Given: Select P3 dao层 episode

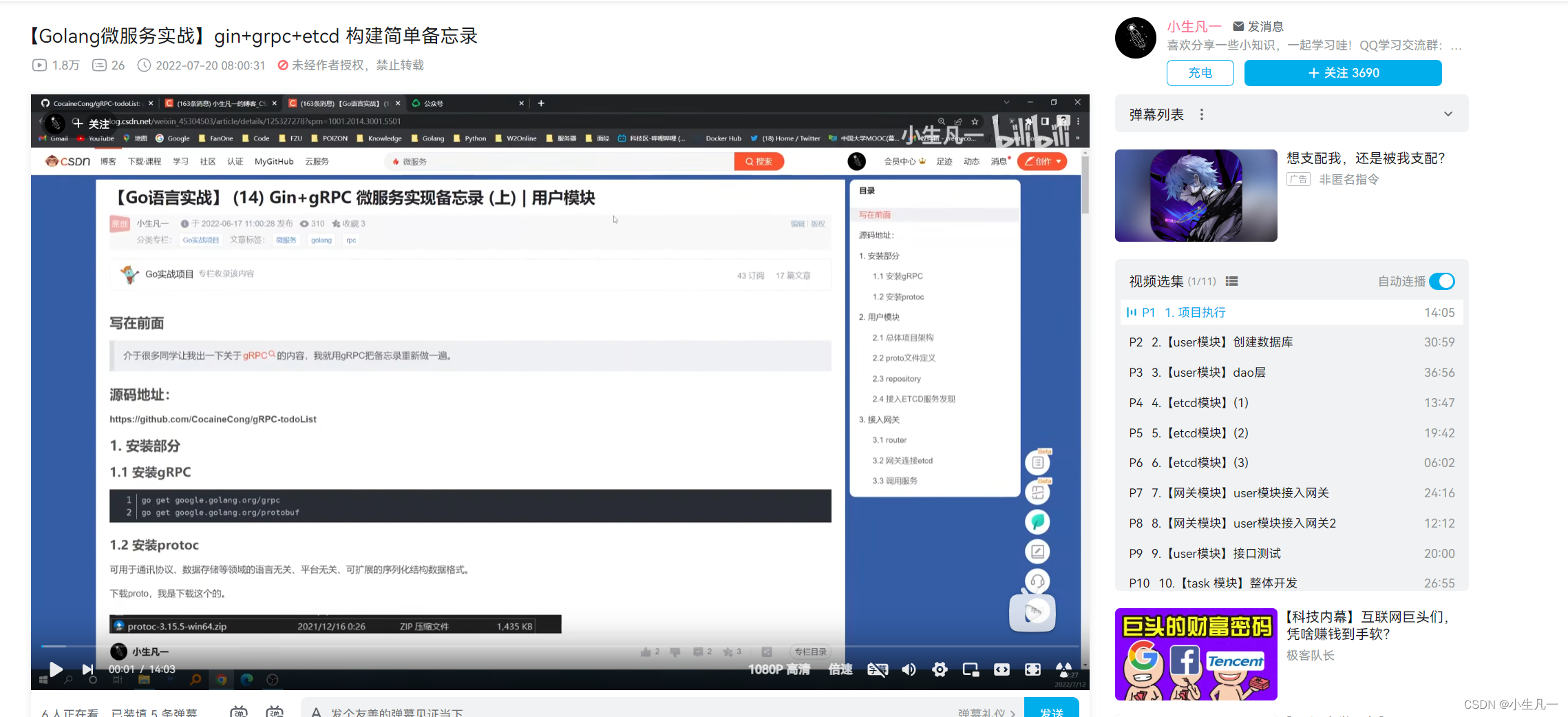Looking at the screenshot, I should click(x=1292, y=373).
